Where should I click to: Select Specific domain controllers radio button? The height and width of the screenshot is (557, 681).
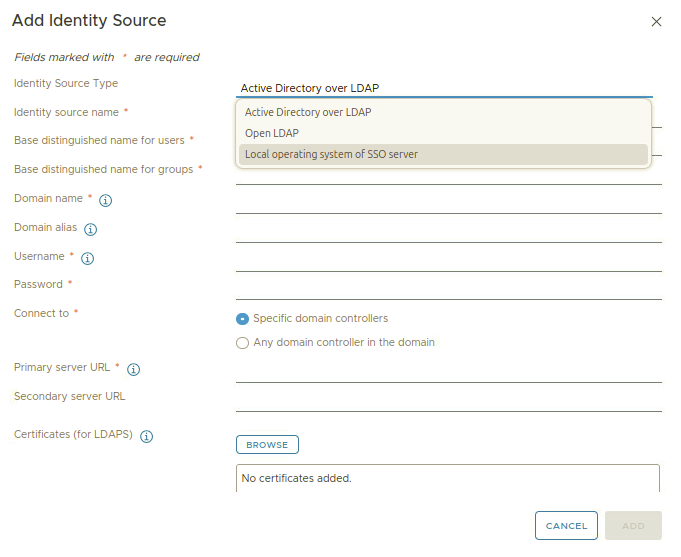pyautogui.click(x=242, y=319)
